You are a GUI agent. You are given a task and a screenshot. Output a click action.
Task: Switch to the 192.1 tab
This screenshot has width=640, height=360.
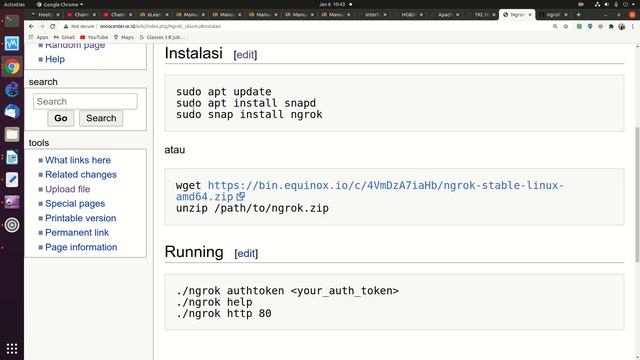pos(480,14)
